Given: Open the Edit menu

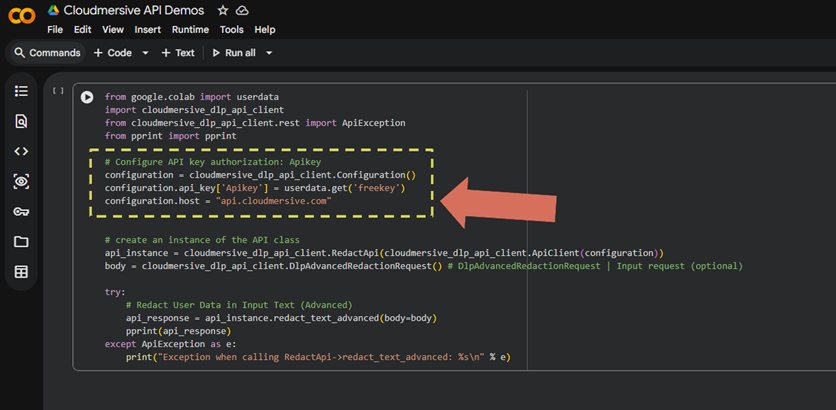Looking at the screenshot, I should coord(83,30).
